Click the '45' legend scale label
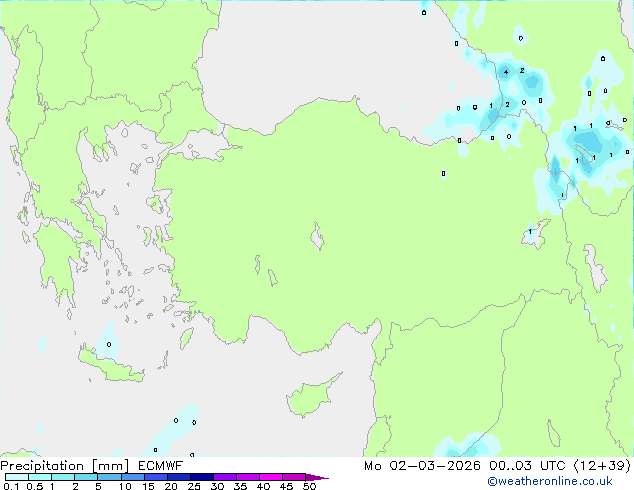634x490 pixels. tap(286, 486)
